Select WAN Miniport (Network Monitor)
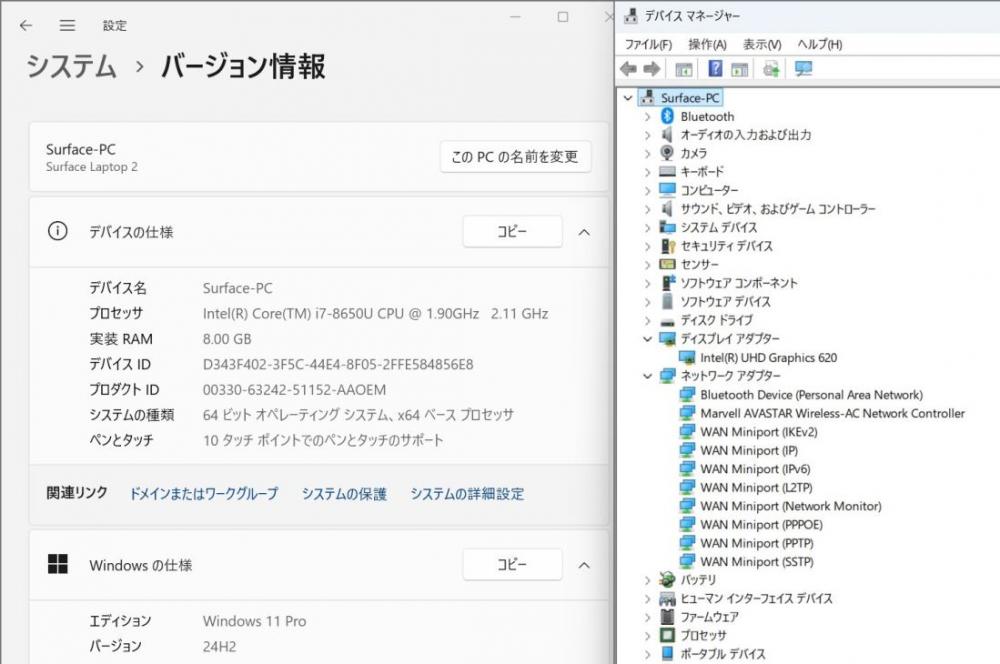 click(x=791, y=505)
